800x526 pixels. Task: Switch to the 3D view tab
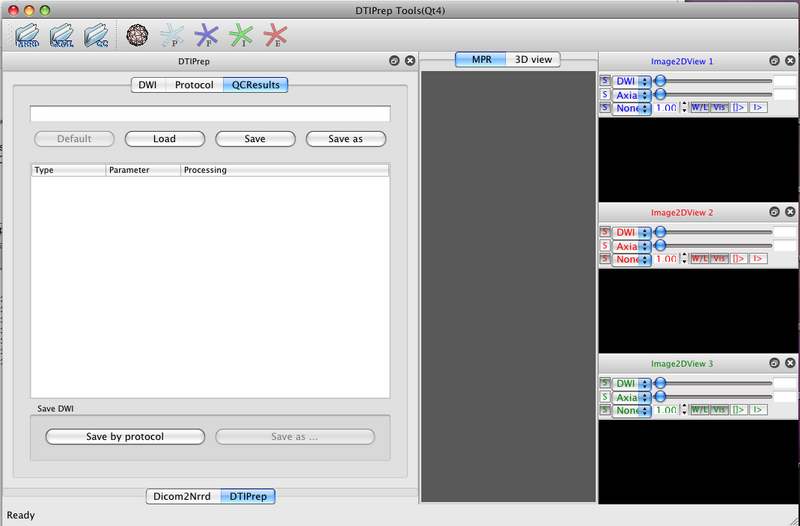[x=533, y=60]
